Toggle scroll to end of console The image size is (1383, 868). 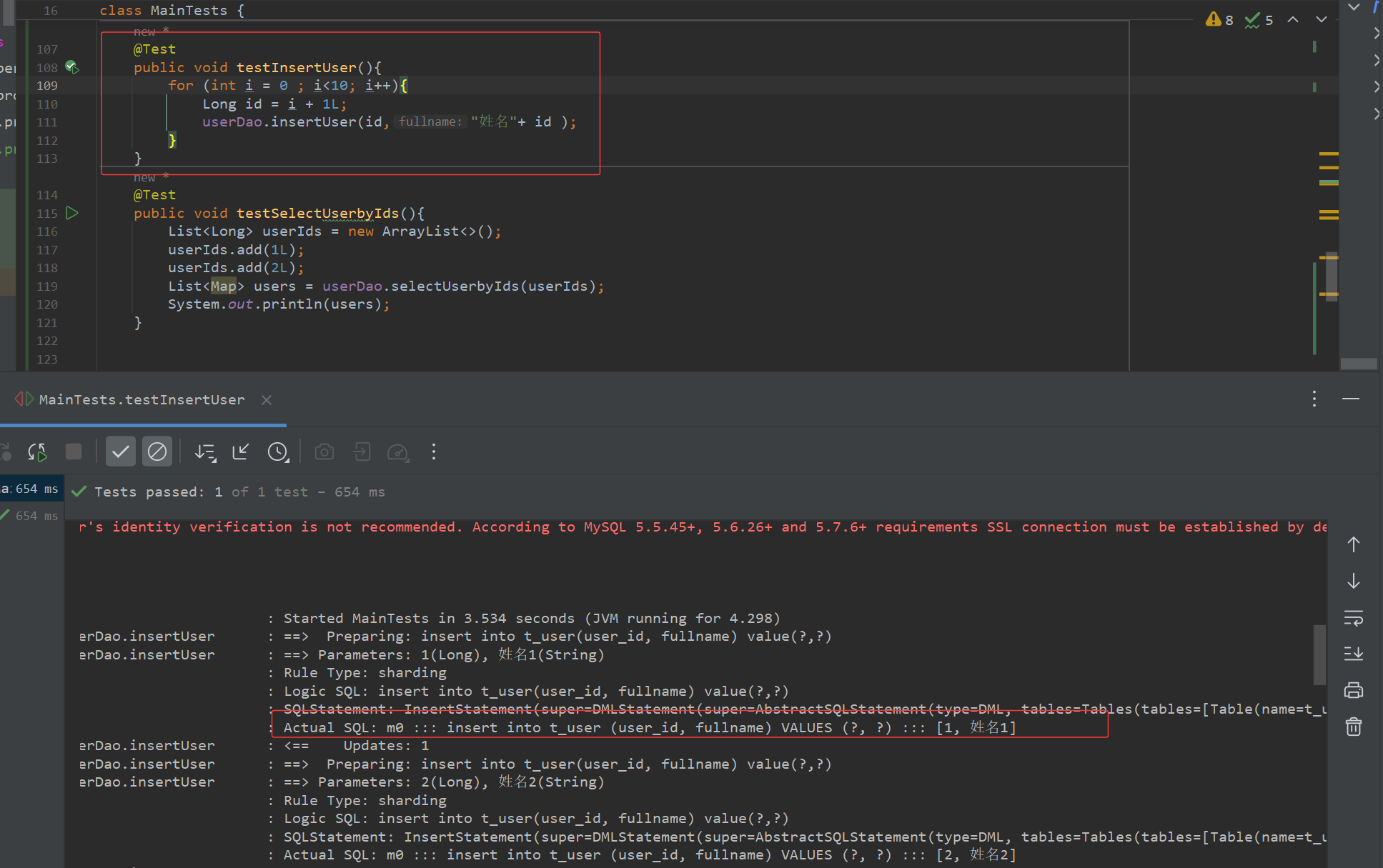click(x=1354, y=654)
